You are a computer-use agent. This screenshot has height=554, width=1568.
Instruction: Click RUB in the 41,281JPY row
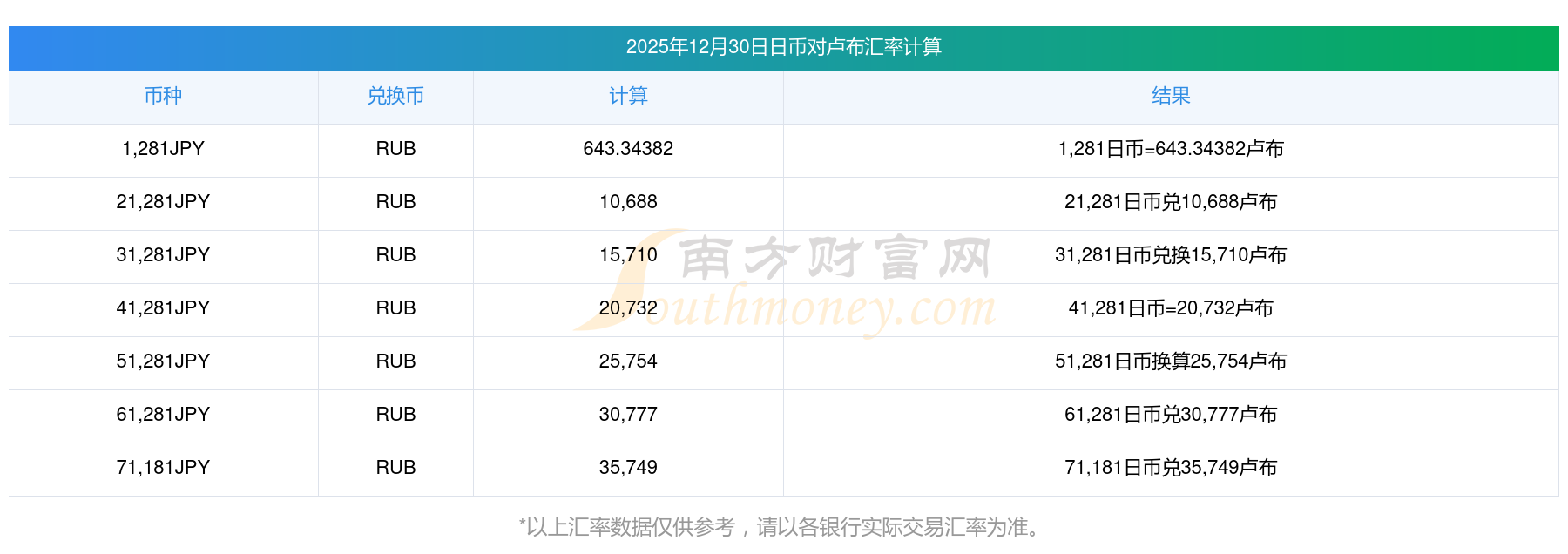click(395, 308)
